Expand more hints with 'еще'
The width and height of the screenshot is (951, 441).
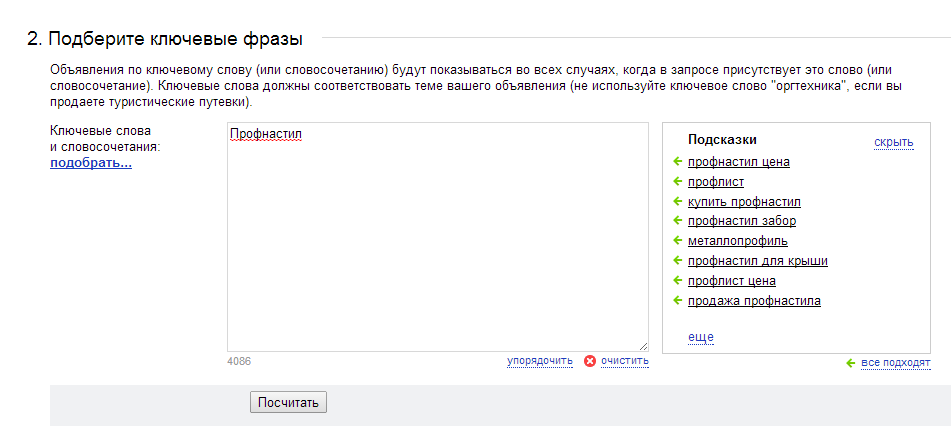pyautogui.click(x=701, y=337)
